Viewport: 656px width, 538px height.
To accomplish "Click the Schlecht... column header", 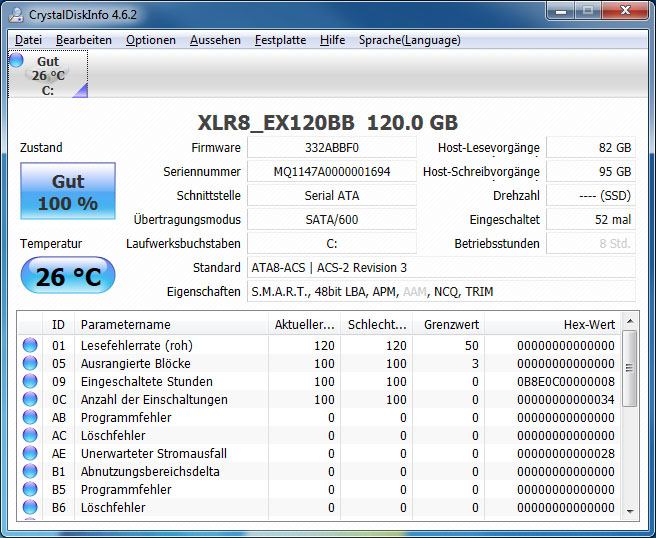I will click(377, 325).
